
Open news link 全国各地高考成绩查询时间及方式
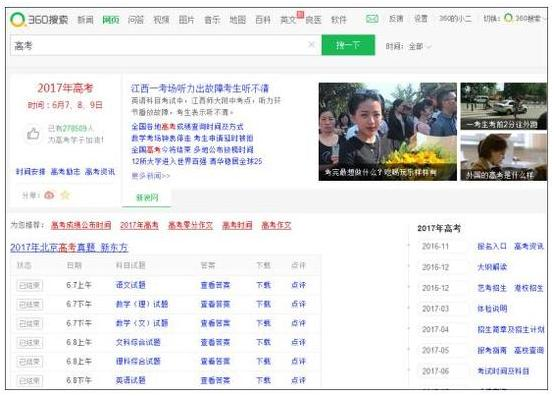click(187, 126)
